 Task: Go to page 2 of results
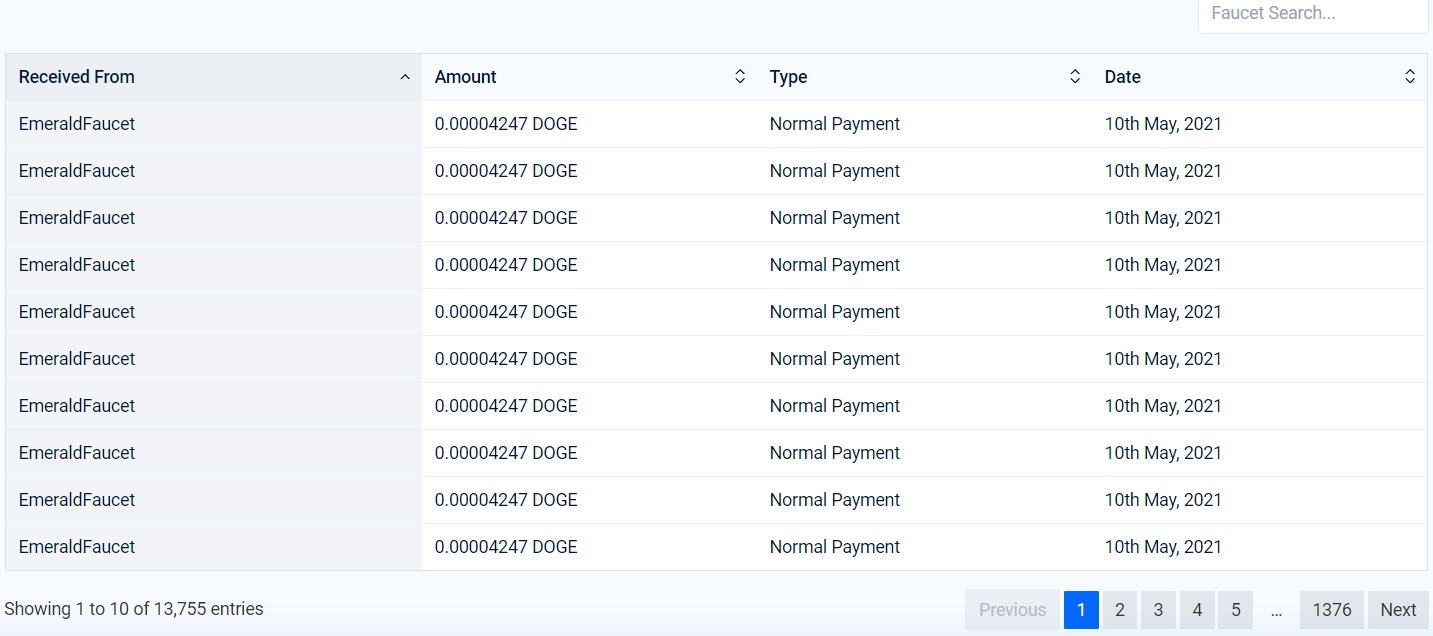1120,610
